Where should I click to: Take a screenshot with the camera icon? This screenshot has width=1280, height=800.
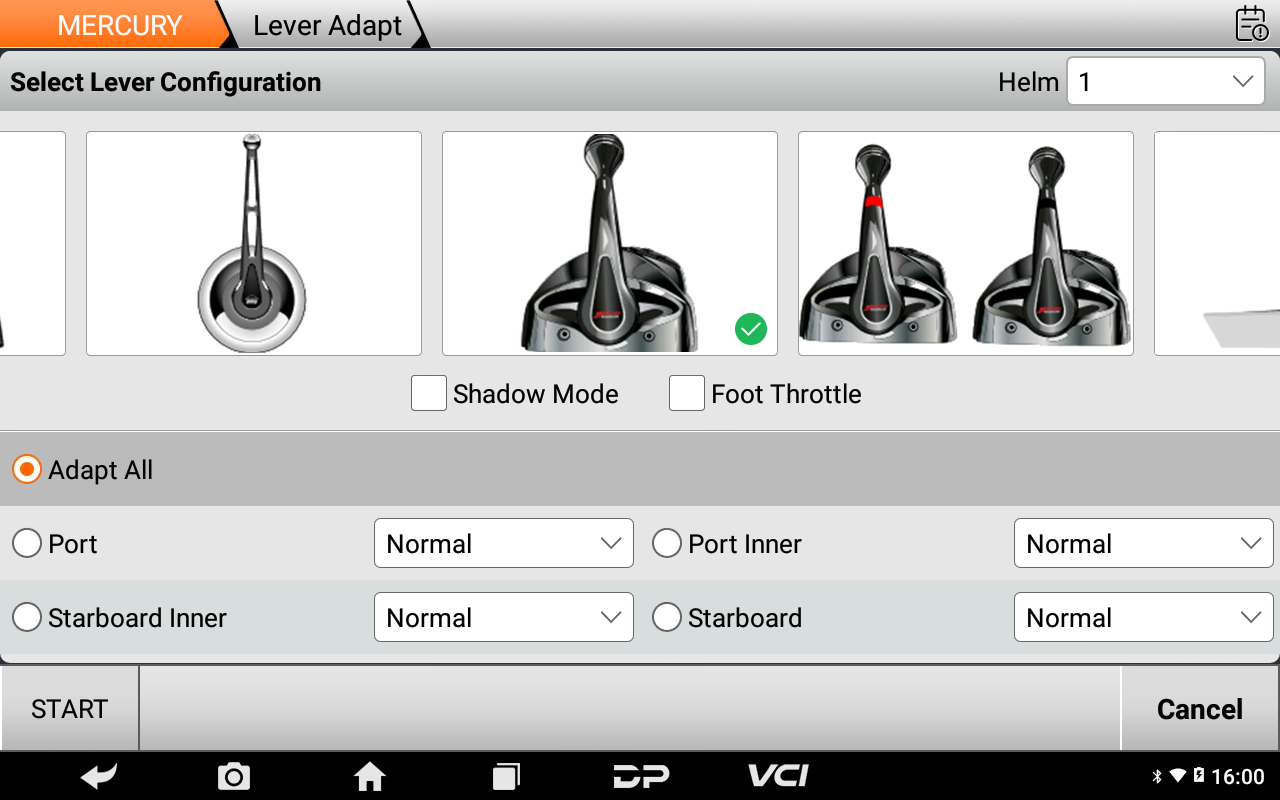233,776
